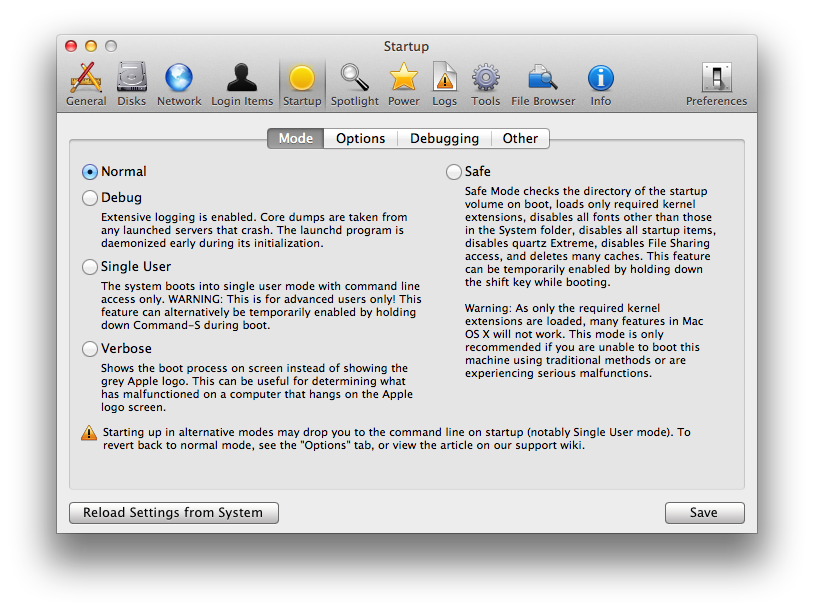
Task: Select the Tools gear icon
Action: pyautogui.click(x=486, y=78)
